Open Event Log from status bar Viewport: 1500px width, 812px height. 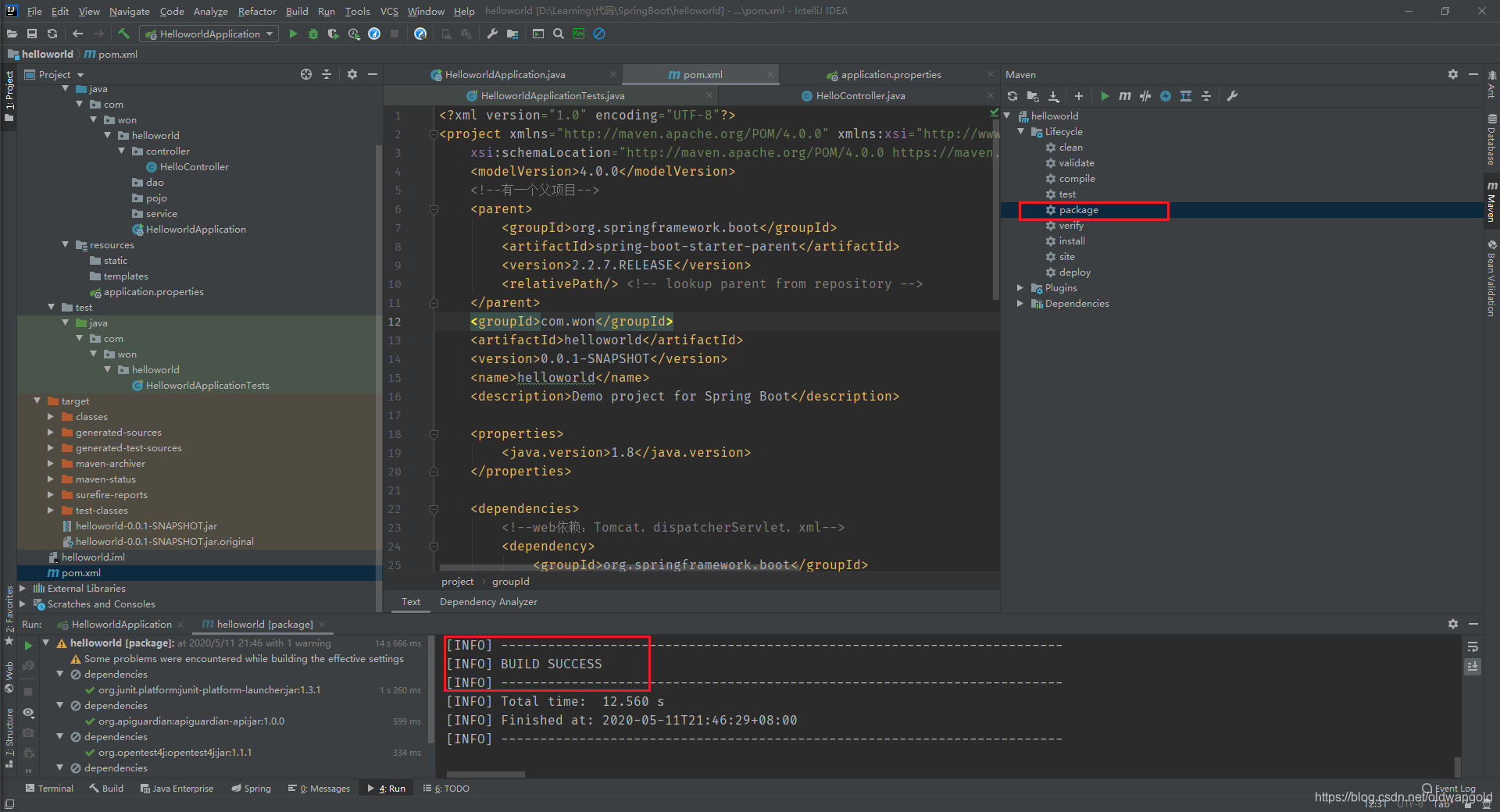pos(1448,788)
